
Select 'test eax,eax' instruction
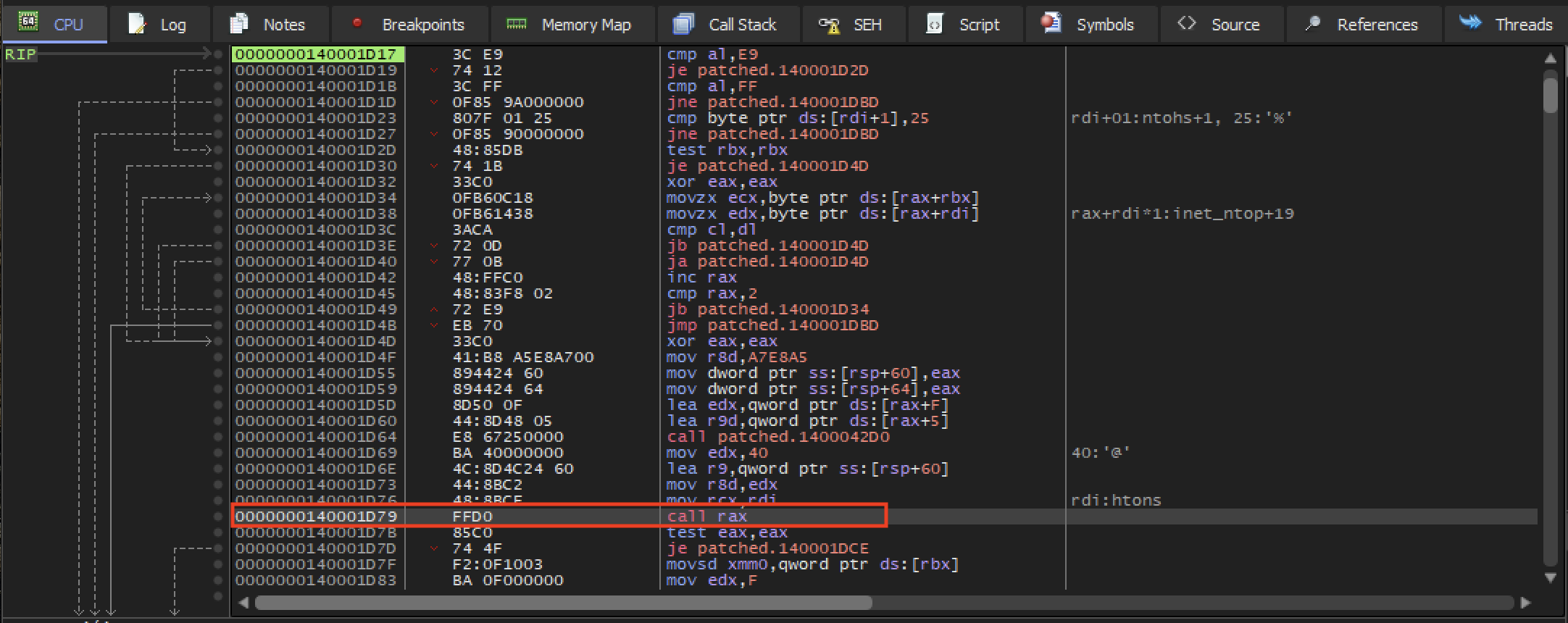point(727,532)
